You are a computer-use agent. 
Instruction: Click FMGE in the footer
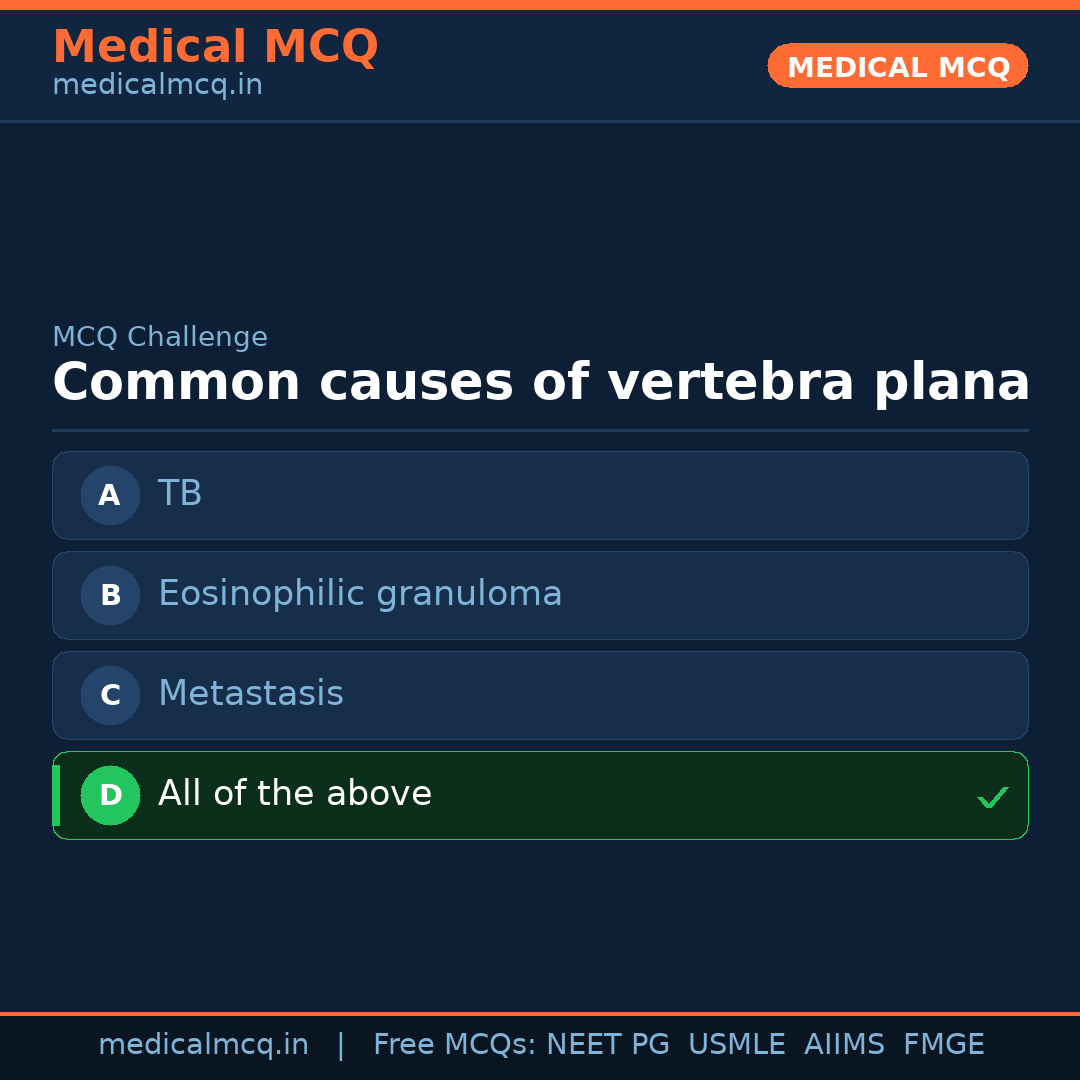pos(943,1045)
